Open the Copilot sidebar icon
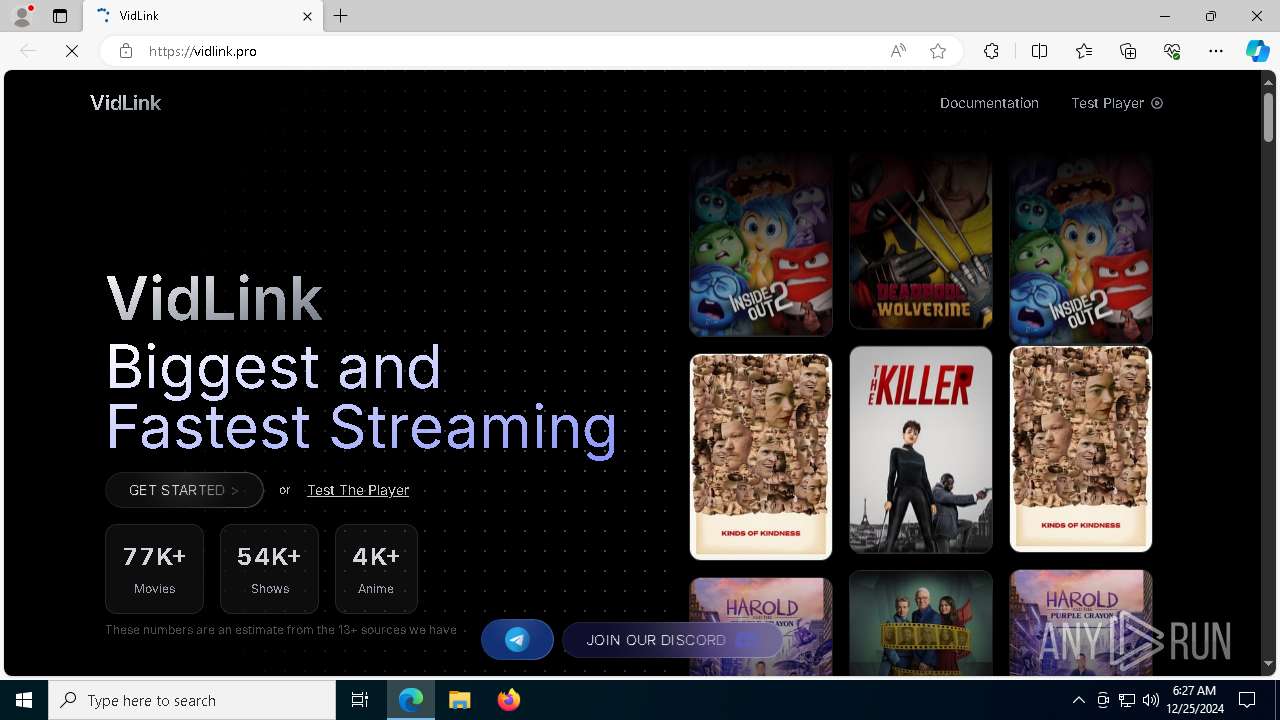Viewport: 1280px width, 720px height. pyautogui.click(x=1257, y=51)
